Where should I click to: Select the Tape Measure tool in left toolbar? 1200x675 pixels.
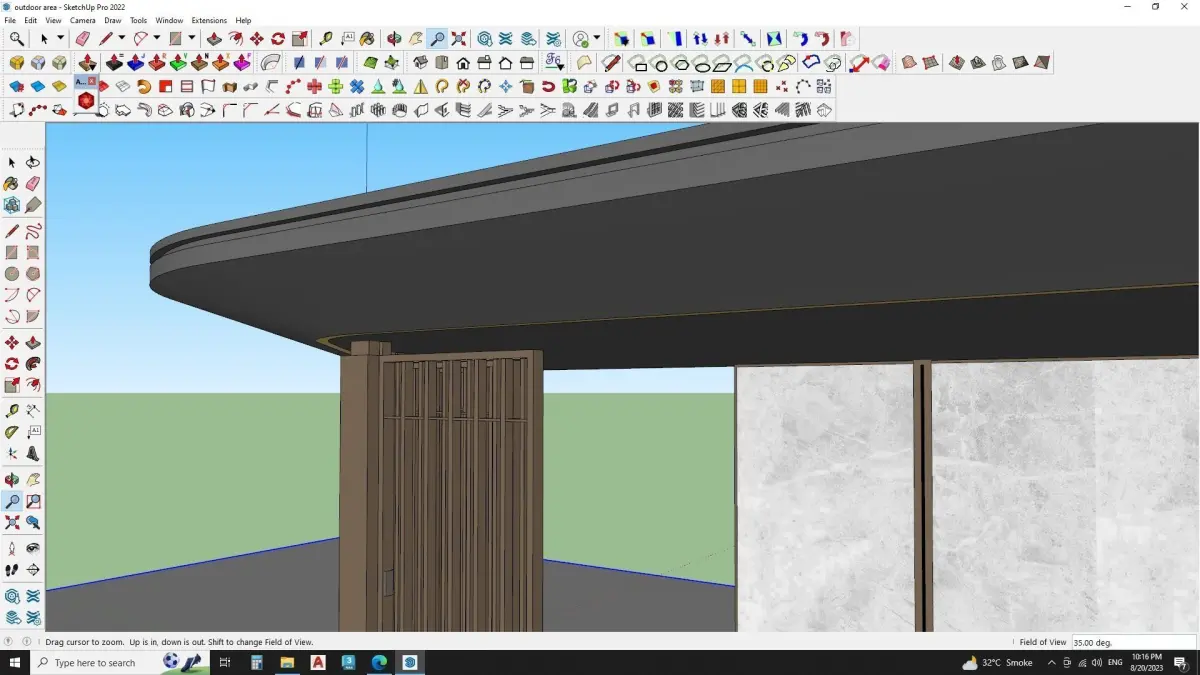click(x=12, y=411)
